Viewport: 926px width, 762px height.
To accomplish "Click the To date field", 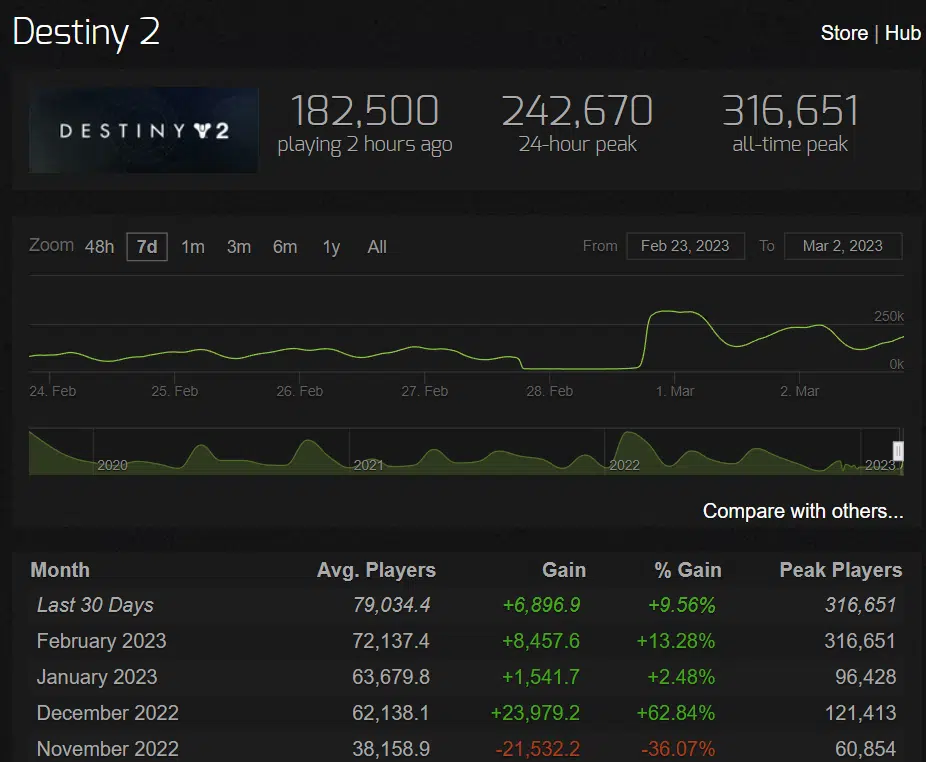I will (843, 245).
